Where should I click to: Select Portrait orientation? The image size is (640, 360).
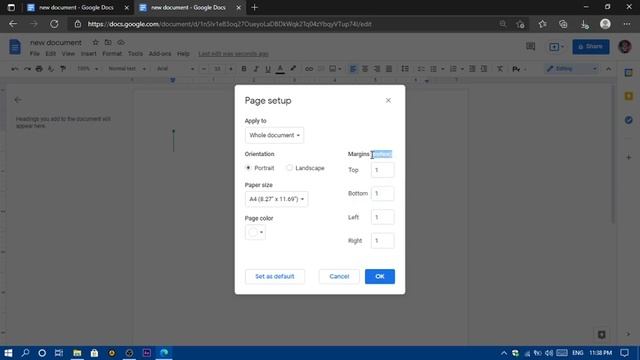pos(248,168)
